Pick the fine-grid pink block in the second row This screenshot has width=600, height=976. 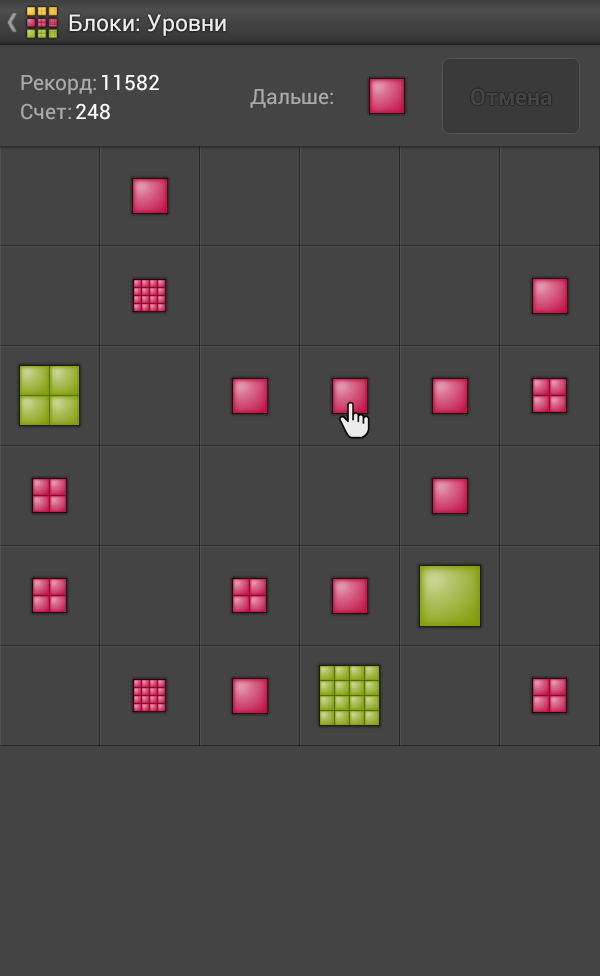coord(150,295)
